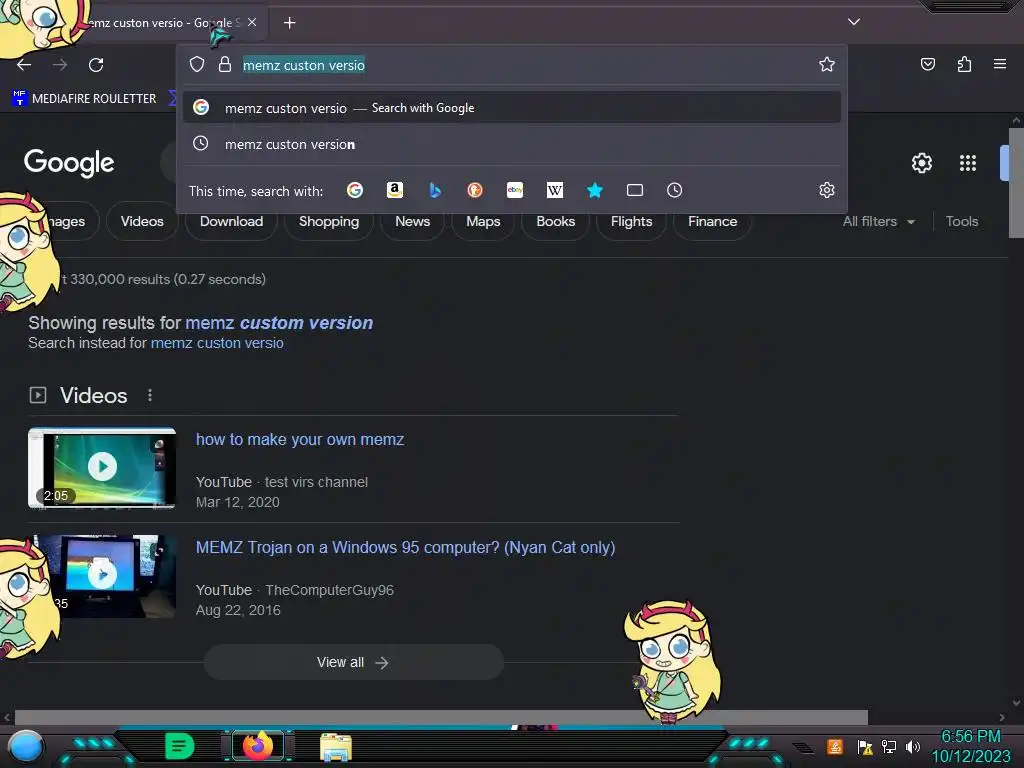
Task: Switch to Videos results tab
Action: [142, 221]
